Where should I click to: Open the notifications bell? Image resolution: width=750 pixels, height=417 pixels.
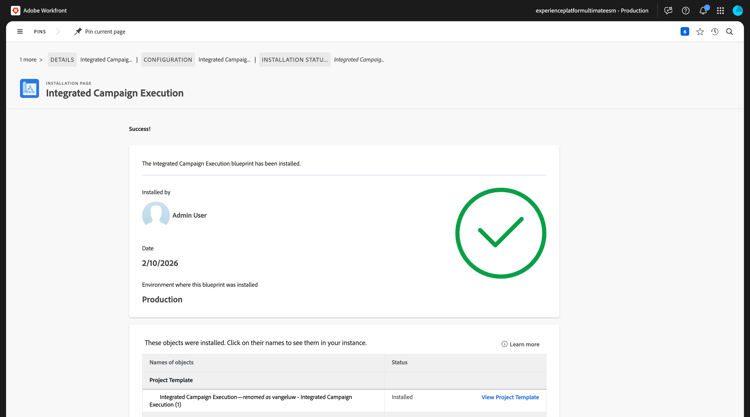(703, 11)
